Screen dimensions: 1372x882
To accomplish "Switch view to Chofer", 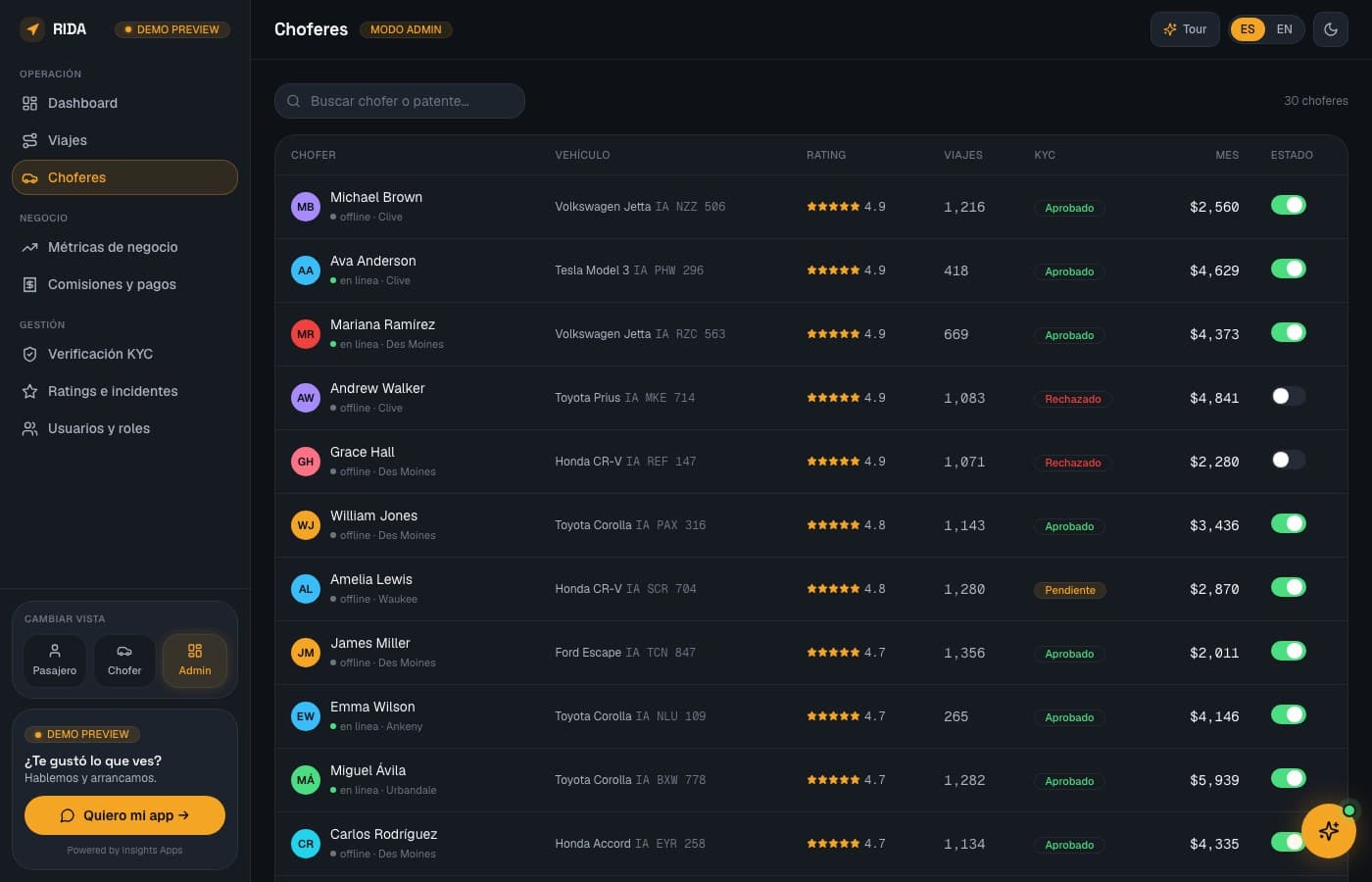I will tap(124, 661).
